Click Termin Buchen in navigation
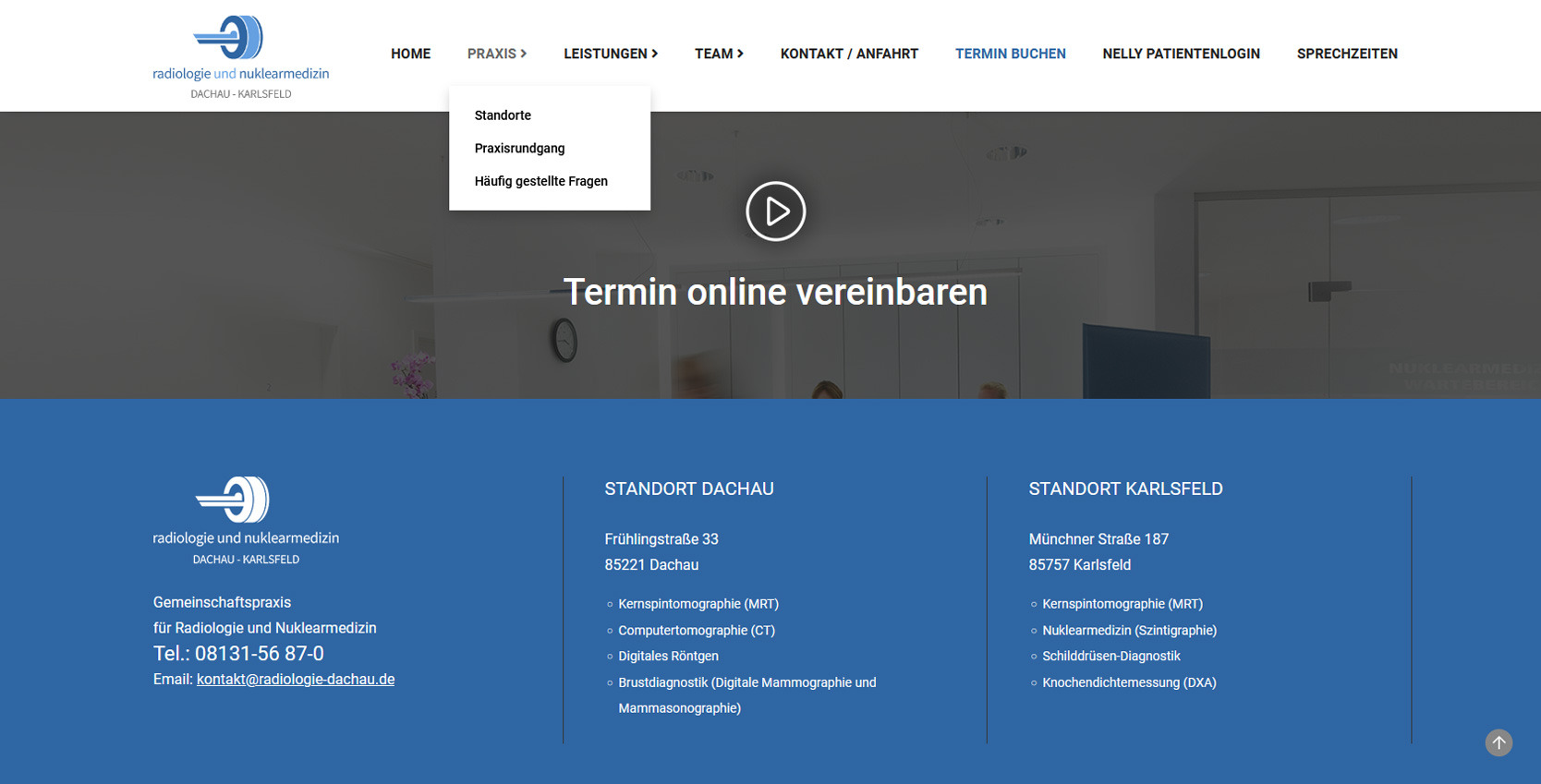 click(x=1010, y=54)
